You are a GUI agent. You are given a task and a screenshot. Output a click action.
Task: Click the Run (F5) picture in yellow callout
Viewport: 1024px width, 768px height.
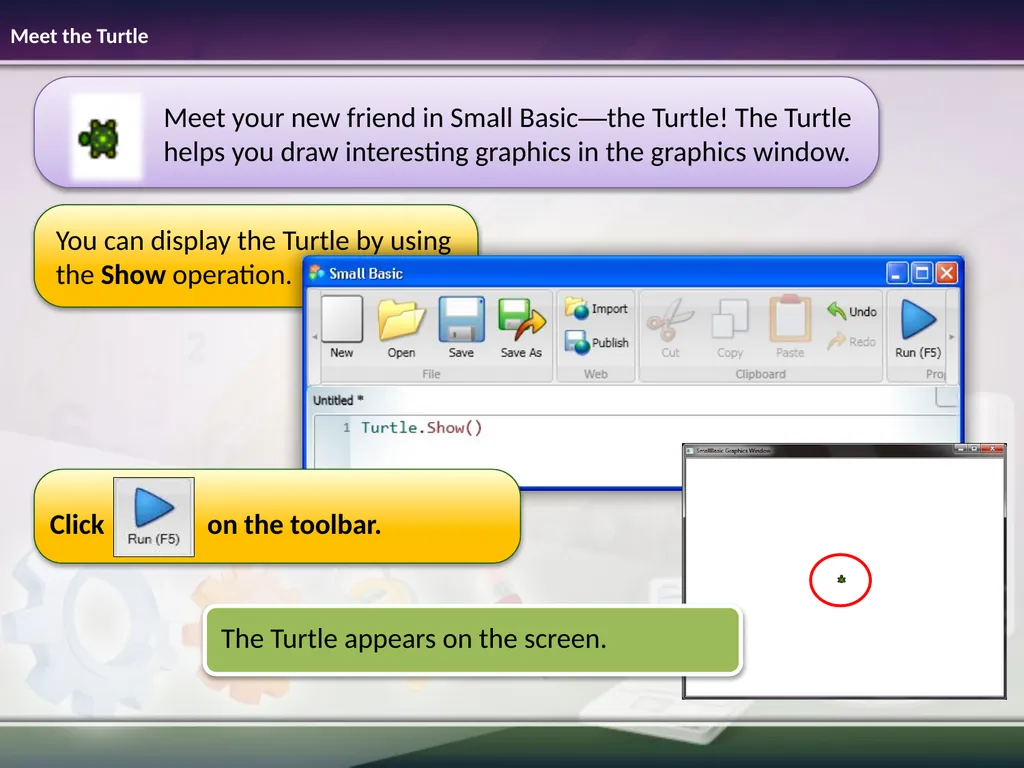pos(154,517)
